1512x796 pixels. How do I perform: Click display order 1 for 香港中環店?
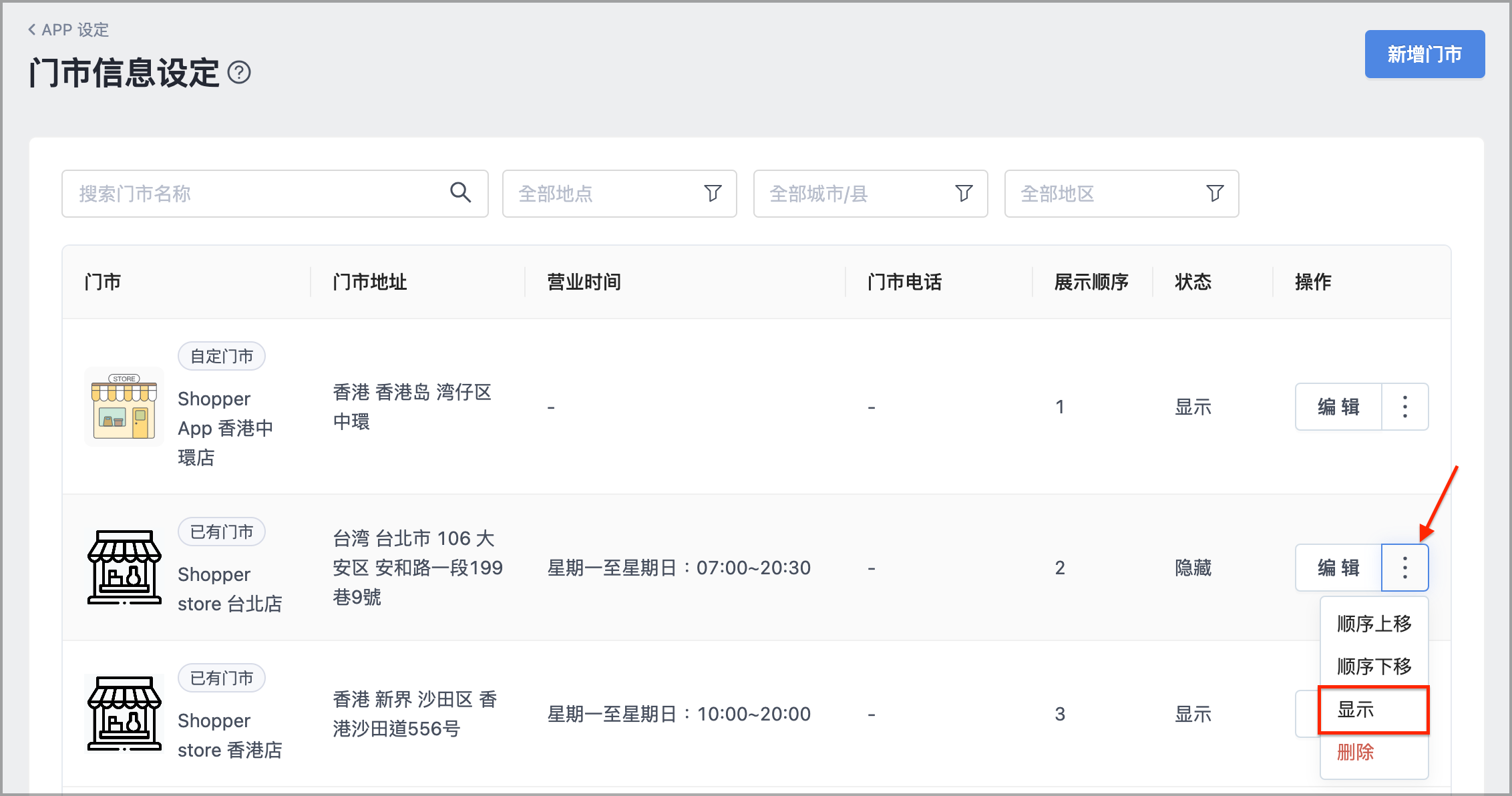click(x=1060, y=407)
